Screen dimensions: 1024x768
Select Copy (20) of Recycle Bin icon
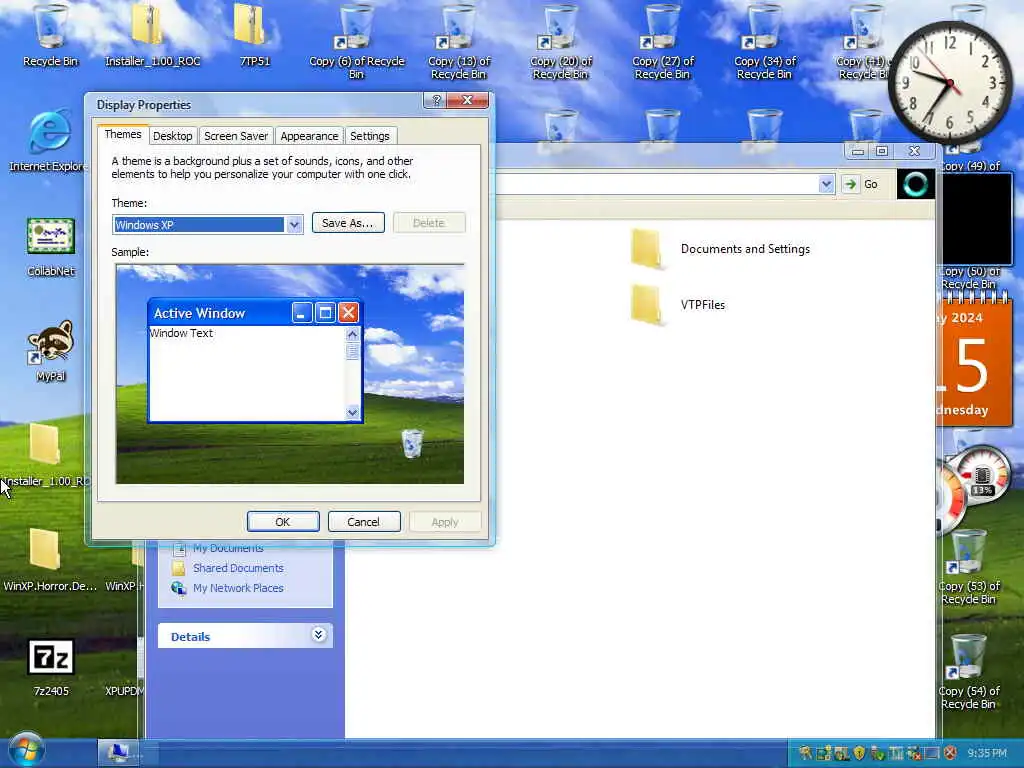560,40
